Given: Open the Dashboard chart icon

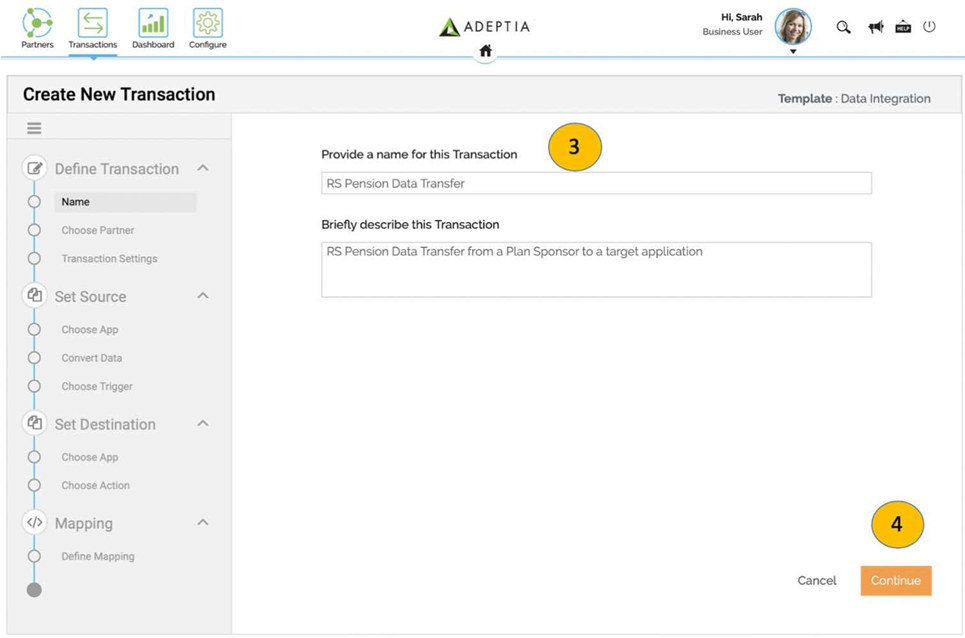Looking at the screenshot, I should pos(153,23).
